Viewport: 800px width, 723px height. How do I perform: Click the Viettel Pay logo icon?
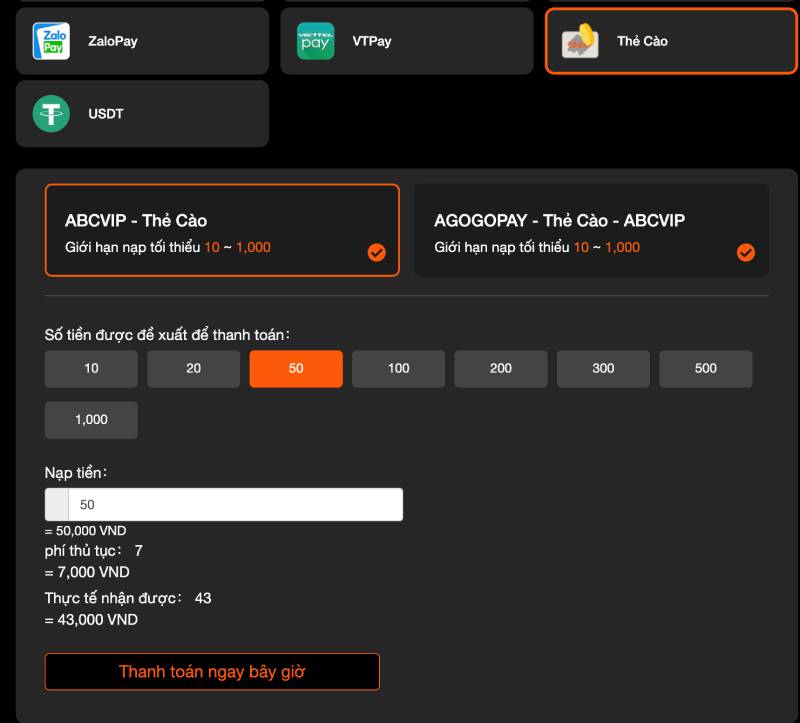pos(316,41)
